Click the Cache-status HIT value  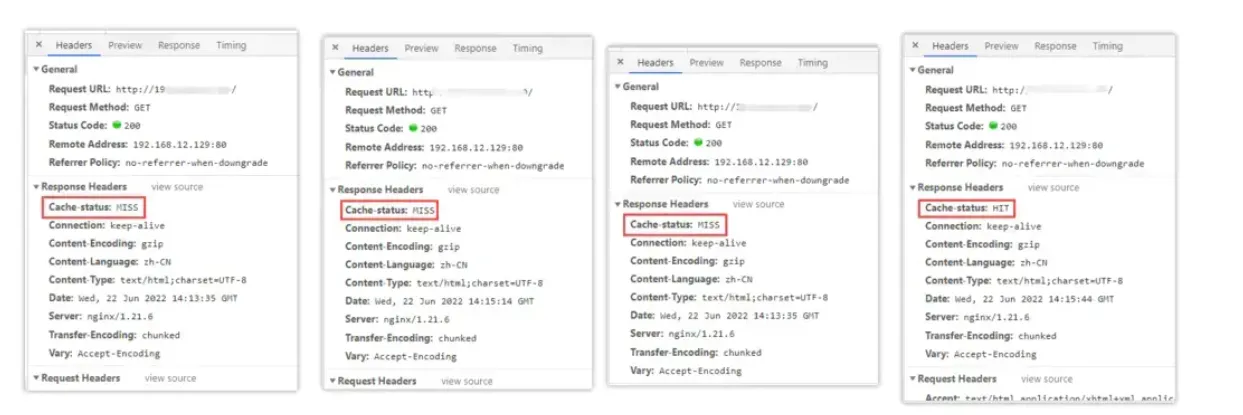pos(1004,208)
